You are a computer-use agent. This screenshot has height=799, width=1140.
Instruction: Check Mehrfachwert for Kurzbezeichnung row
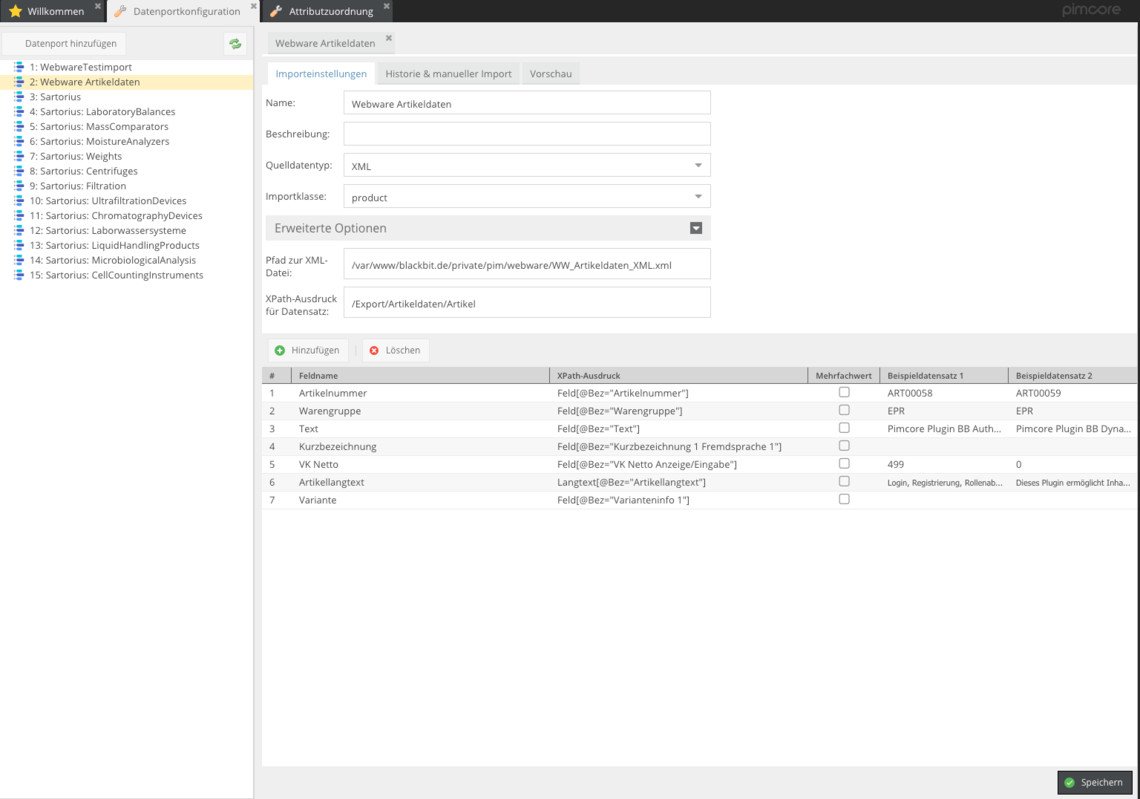(x=844, y=446)
